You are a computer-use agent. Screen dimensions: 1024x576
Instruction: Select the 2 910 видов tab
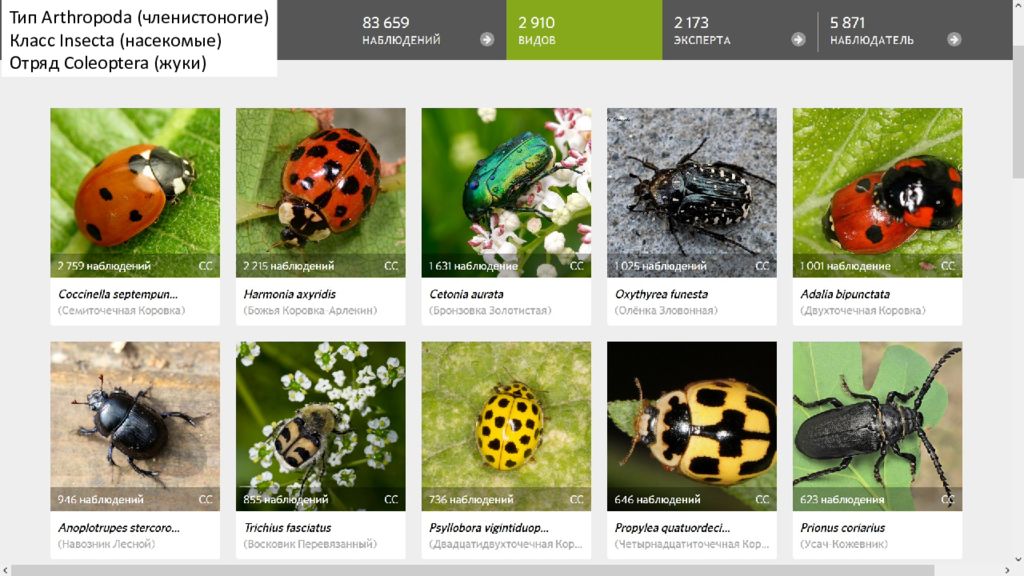point(584,30)
